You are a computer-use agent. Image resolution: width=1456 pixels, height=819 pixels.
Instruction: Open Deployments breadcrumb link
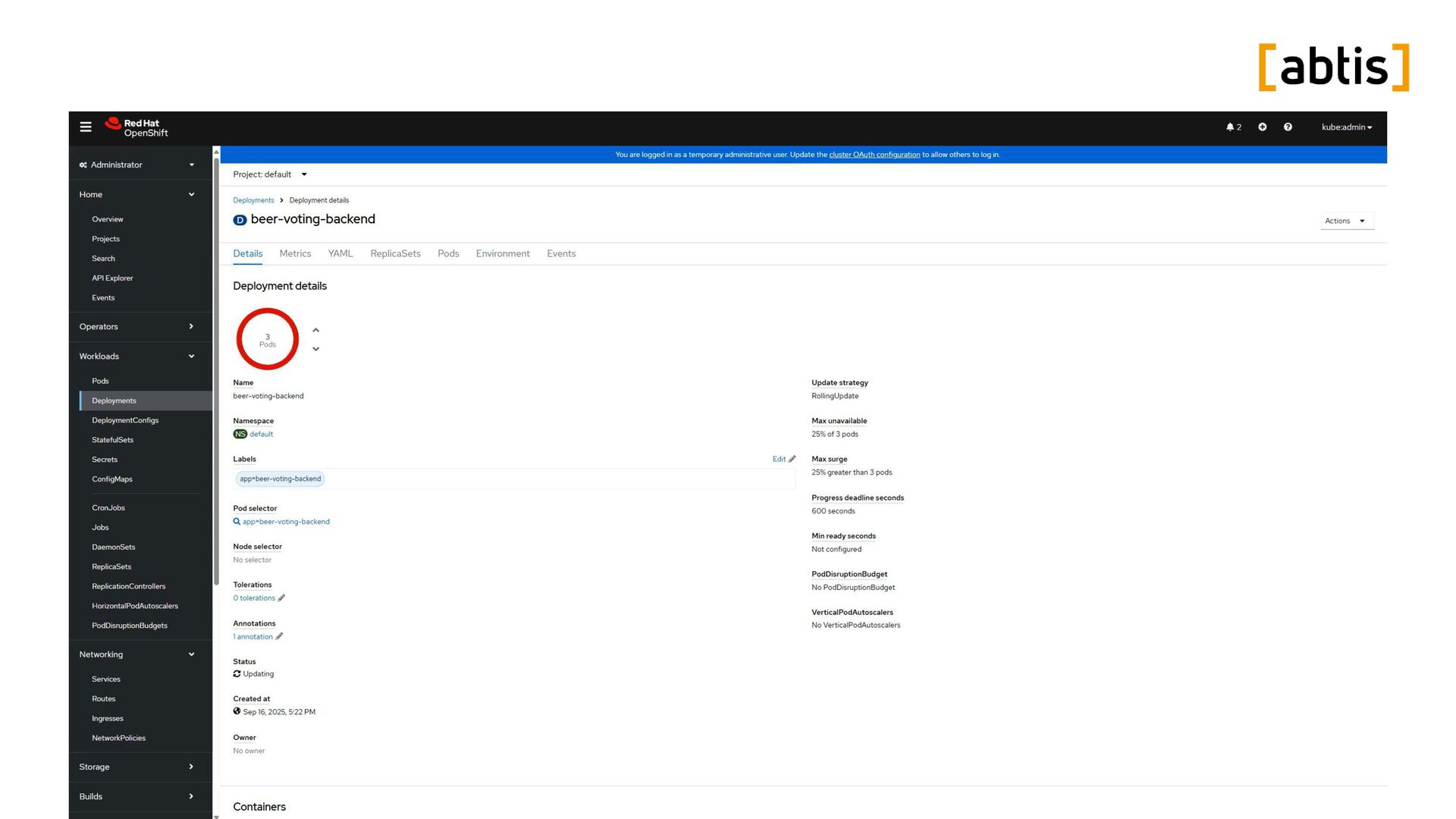253,200
